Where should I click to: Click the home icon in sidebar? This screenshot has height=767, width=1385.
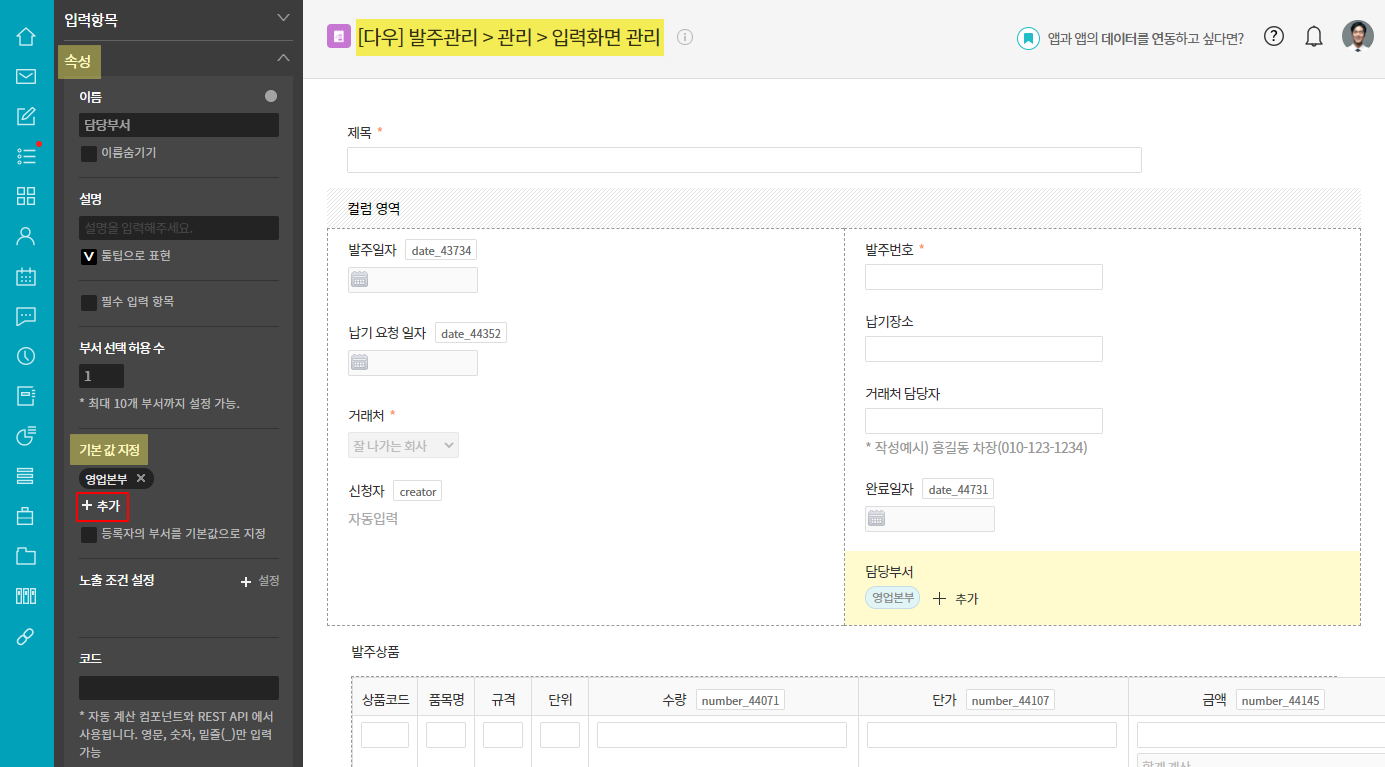point(26,37)
